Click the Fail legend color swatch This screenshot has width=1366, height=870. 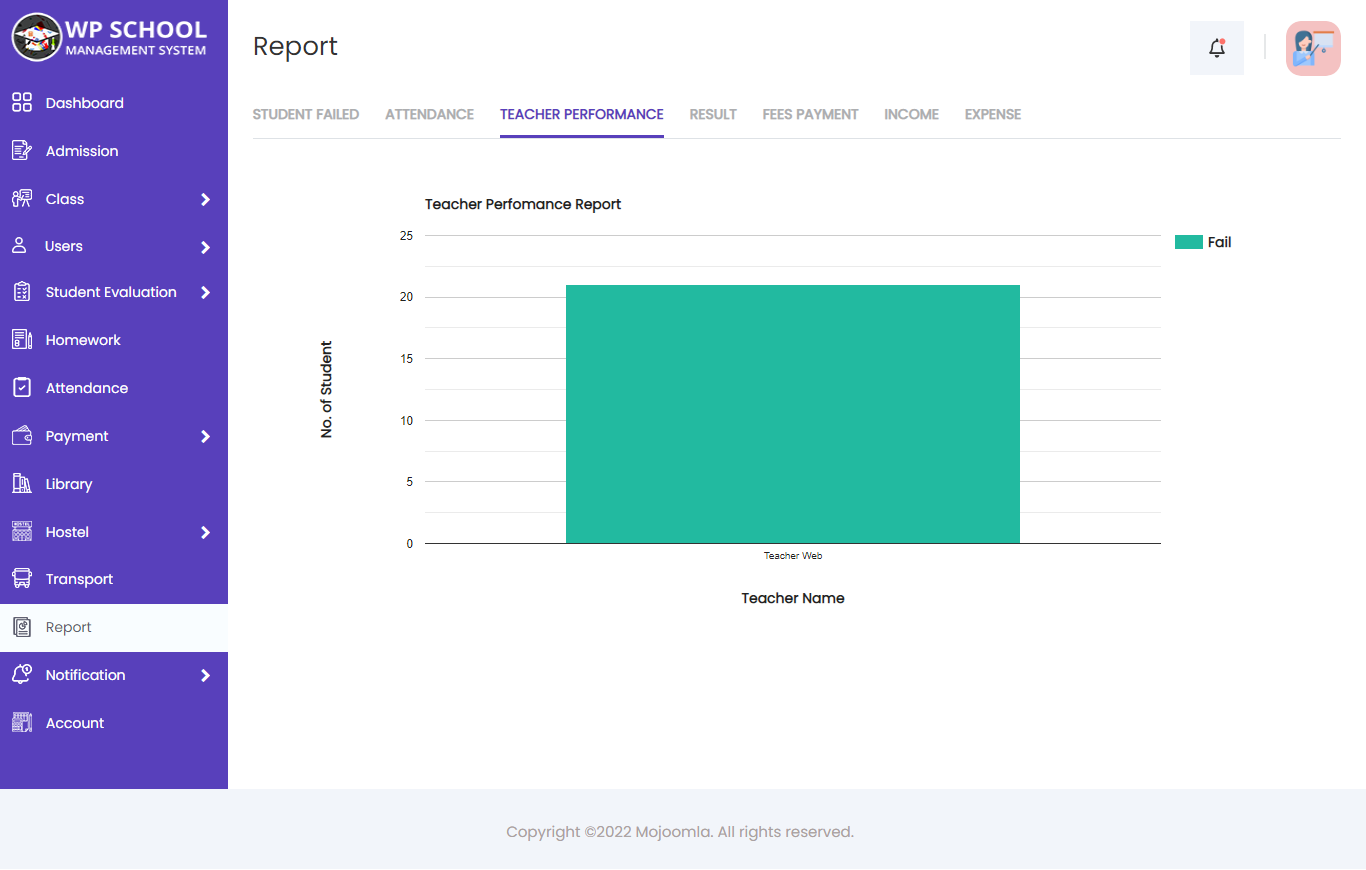coord(1188,242)
